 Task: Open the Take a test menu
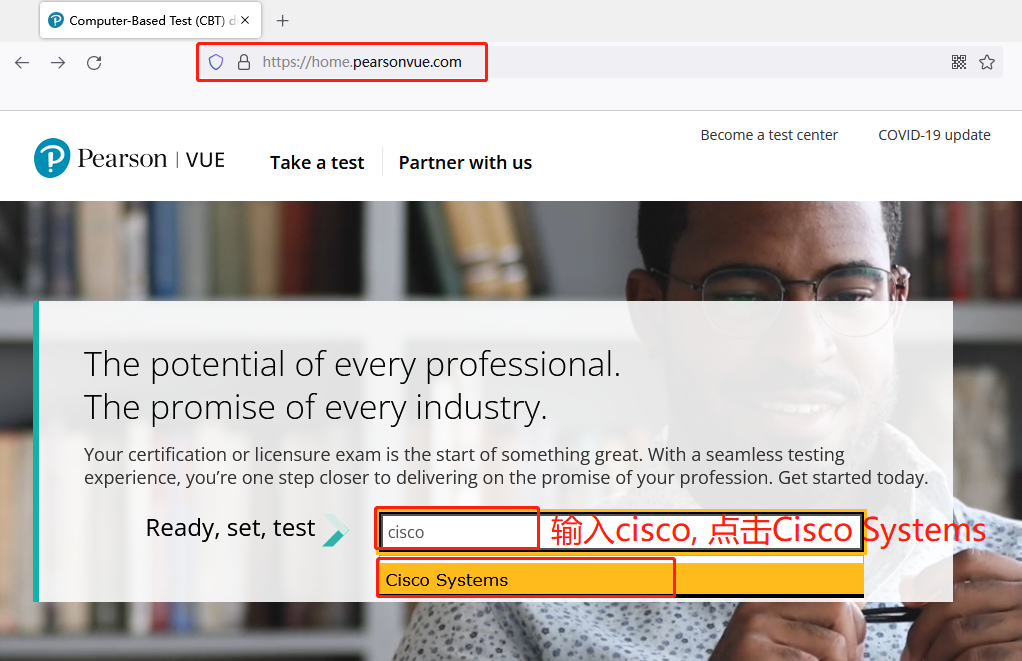coord(317,163)
